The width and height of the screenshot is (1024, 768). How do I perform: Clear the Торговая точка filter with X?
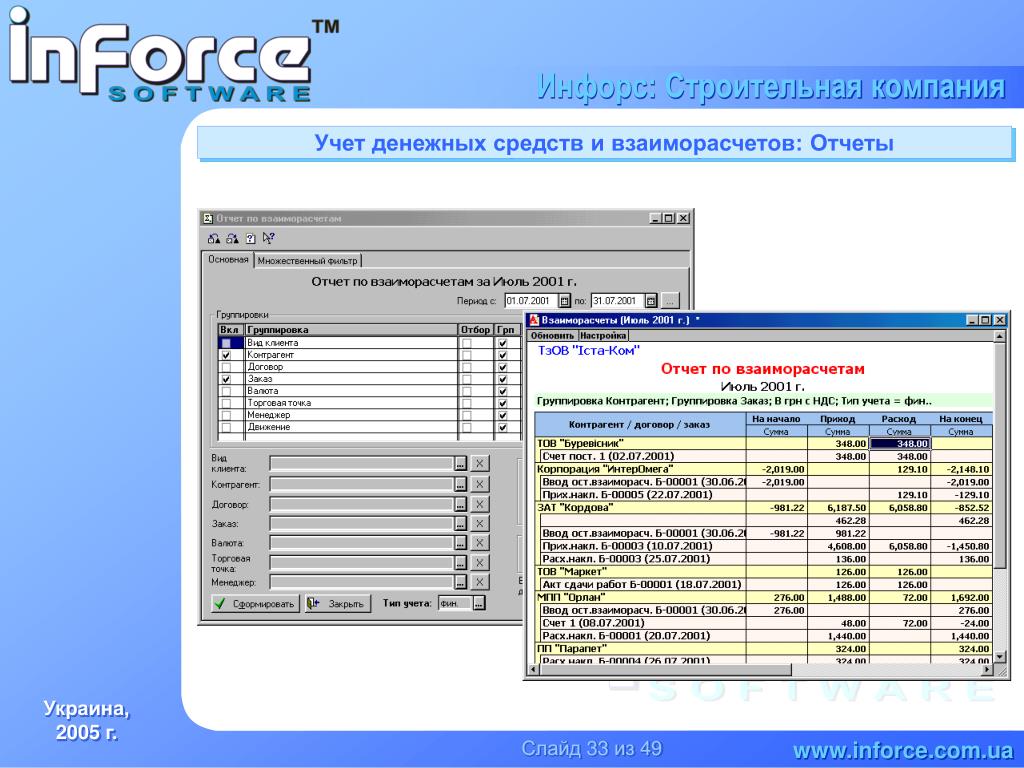(x=479, y=563)
